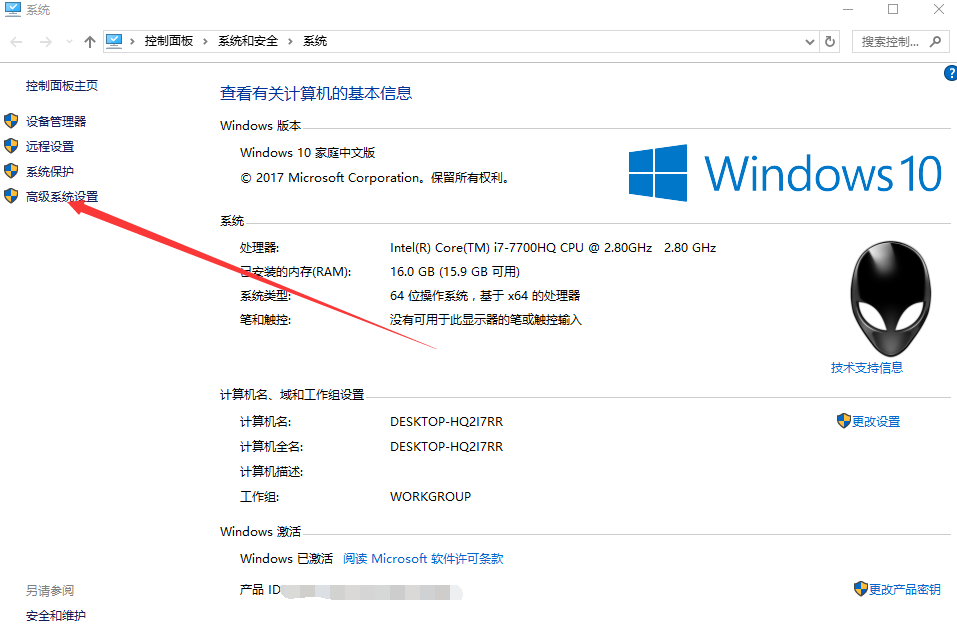Open the help question mark icon
Image resolution: width=957 pixels, height=642 pixels.
pyautogui.click(x=950, y=73)
